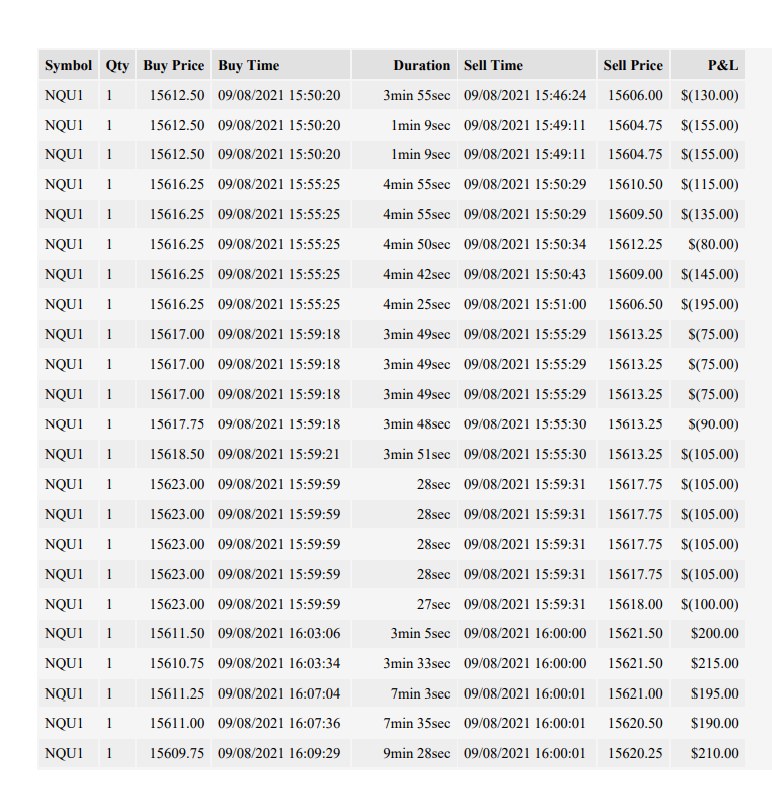Viewport: 772px width, 798px height.
Task: Select the $(80.00) P&L cell
Action: 713,244
